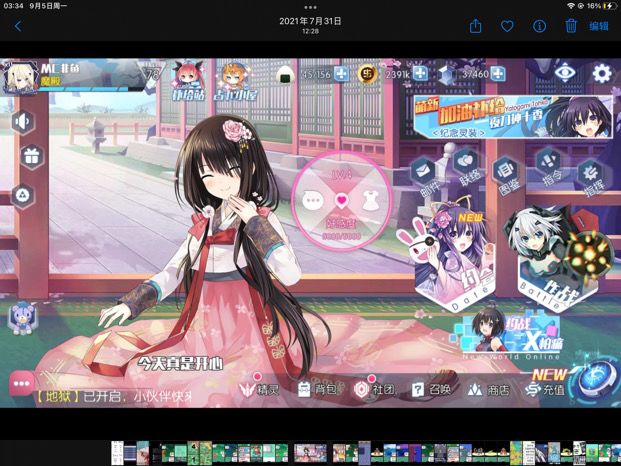
Task: Open game settings gear icon
Action: [x=602, y=74]
